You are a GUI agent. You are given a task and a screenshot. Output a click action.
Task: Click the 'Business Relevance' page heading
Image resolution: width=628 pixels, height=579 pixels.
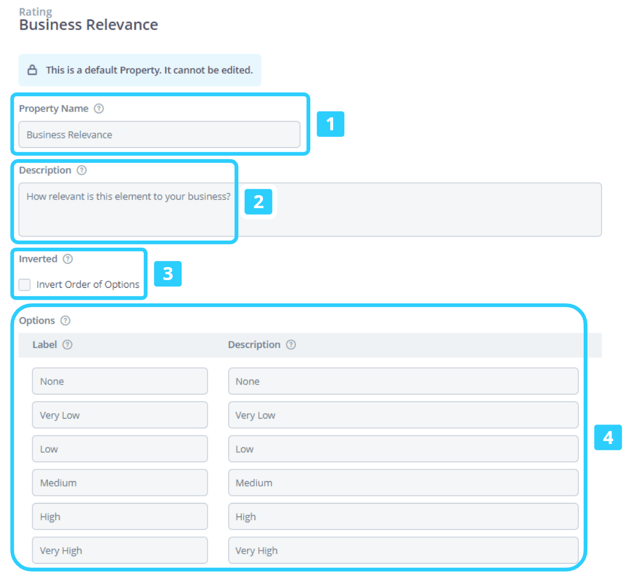(89, 25)
